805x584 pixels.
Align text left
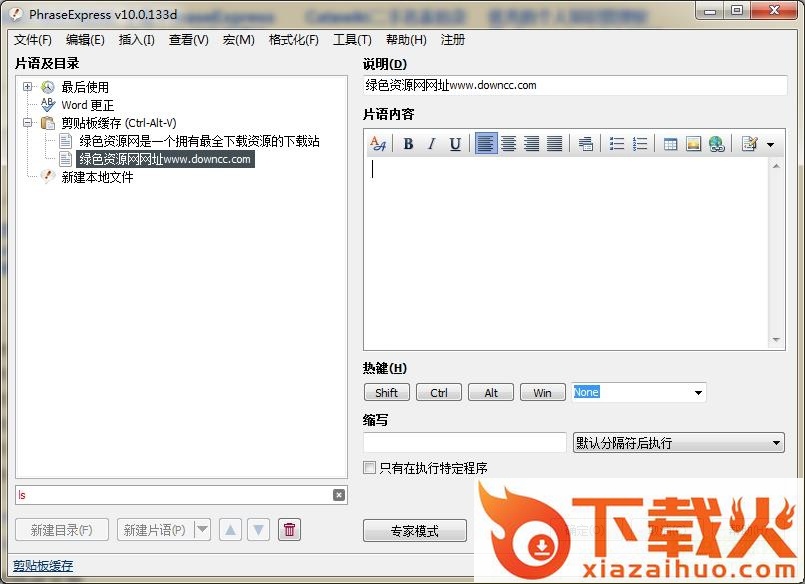pos(486,143)
